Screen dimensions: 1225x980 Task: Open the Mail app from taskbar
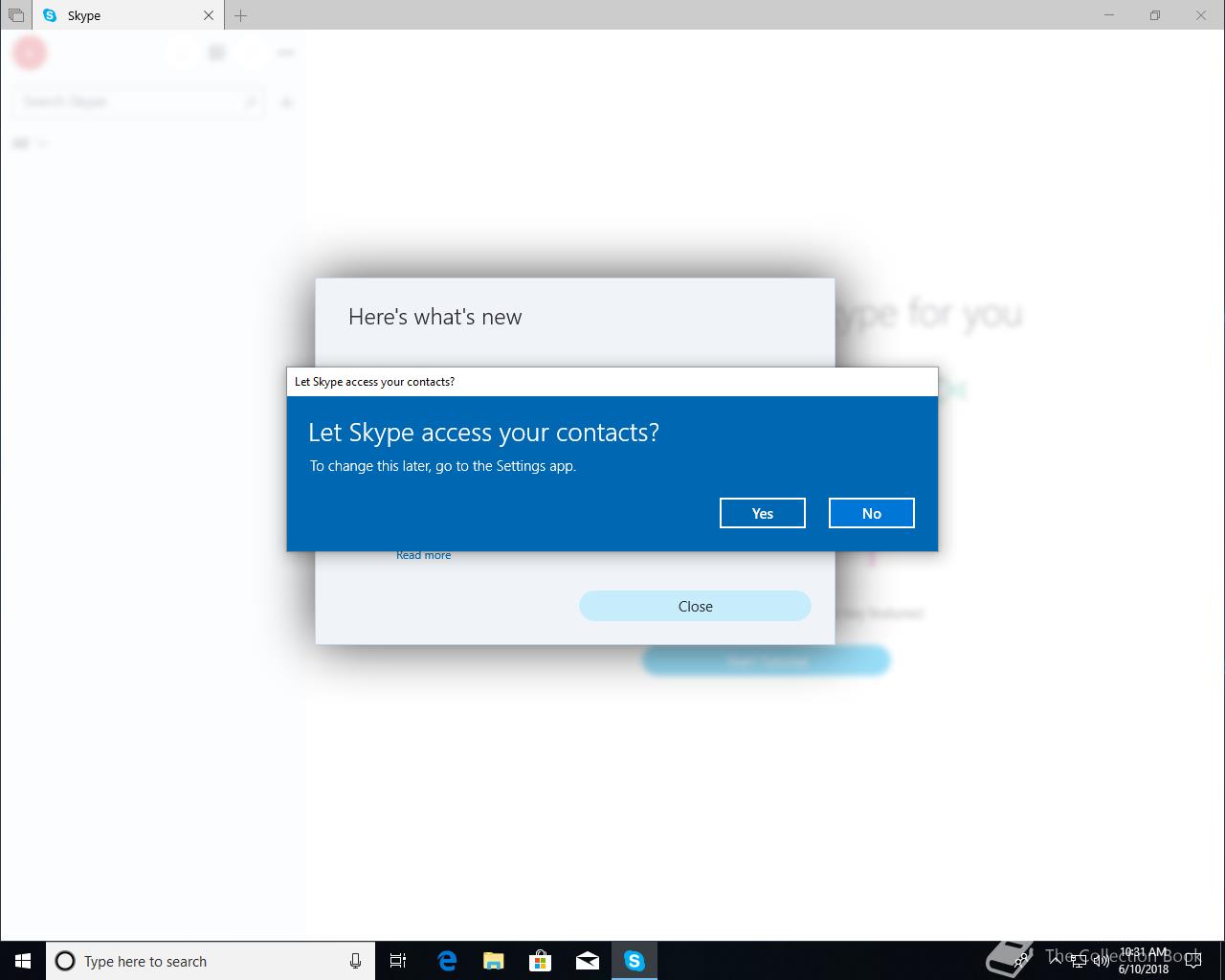click(x=587, y=961)
